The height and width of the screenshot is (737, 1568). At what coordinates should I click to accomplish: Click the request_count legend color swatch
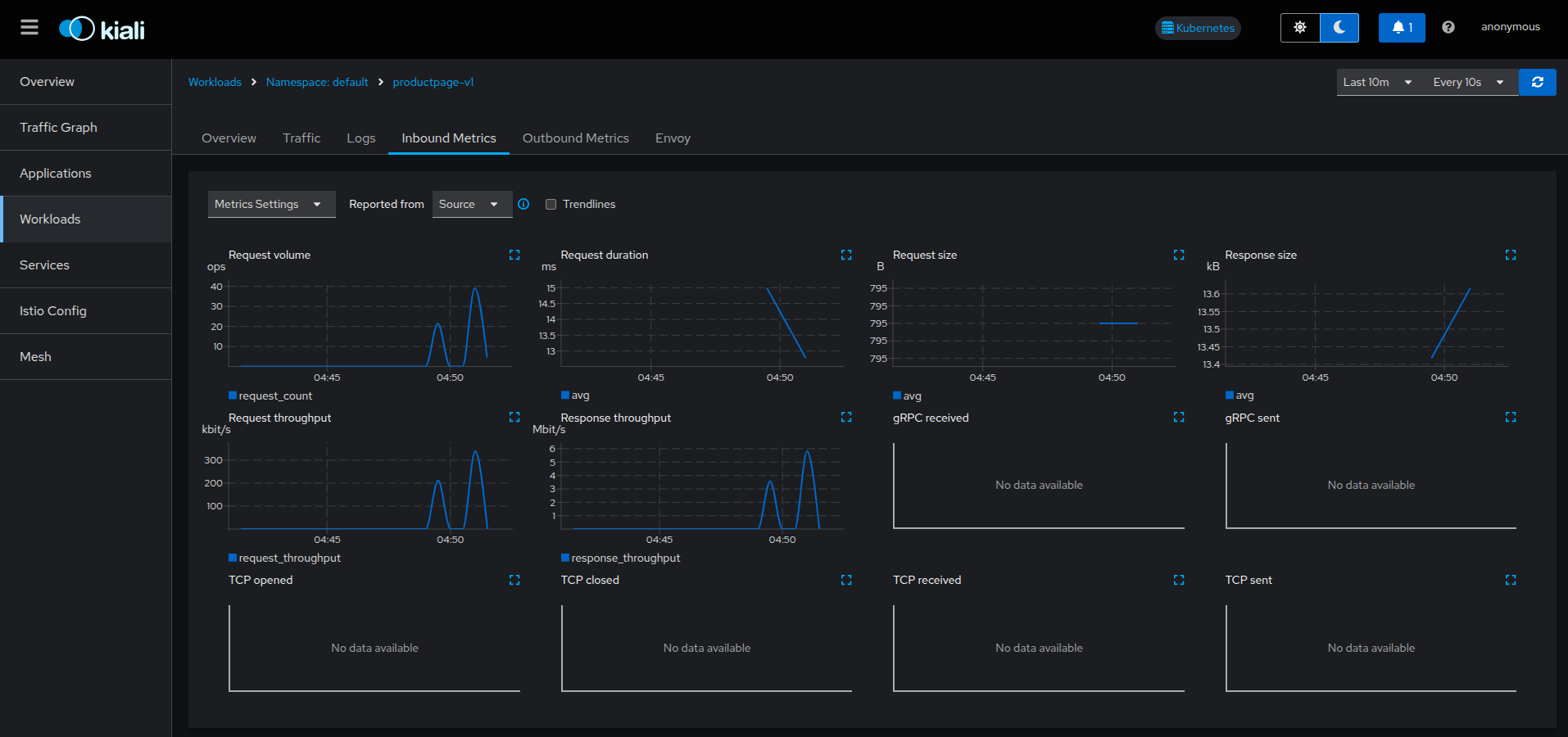tap(233, 396)
